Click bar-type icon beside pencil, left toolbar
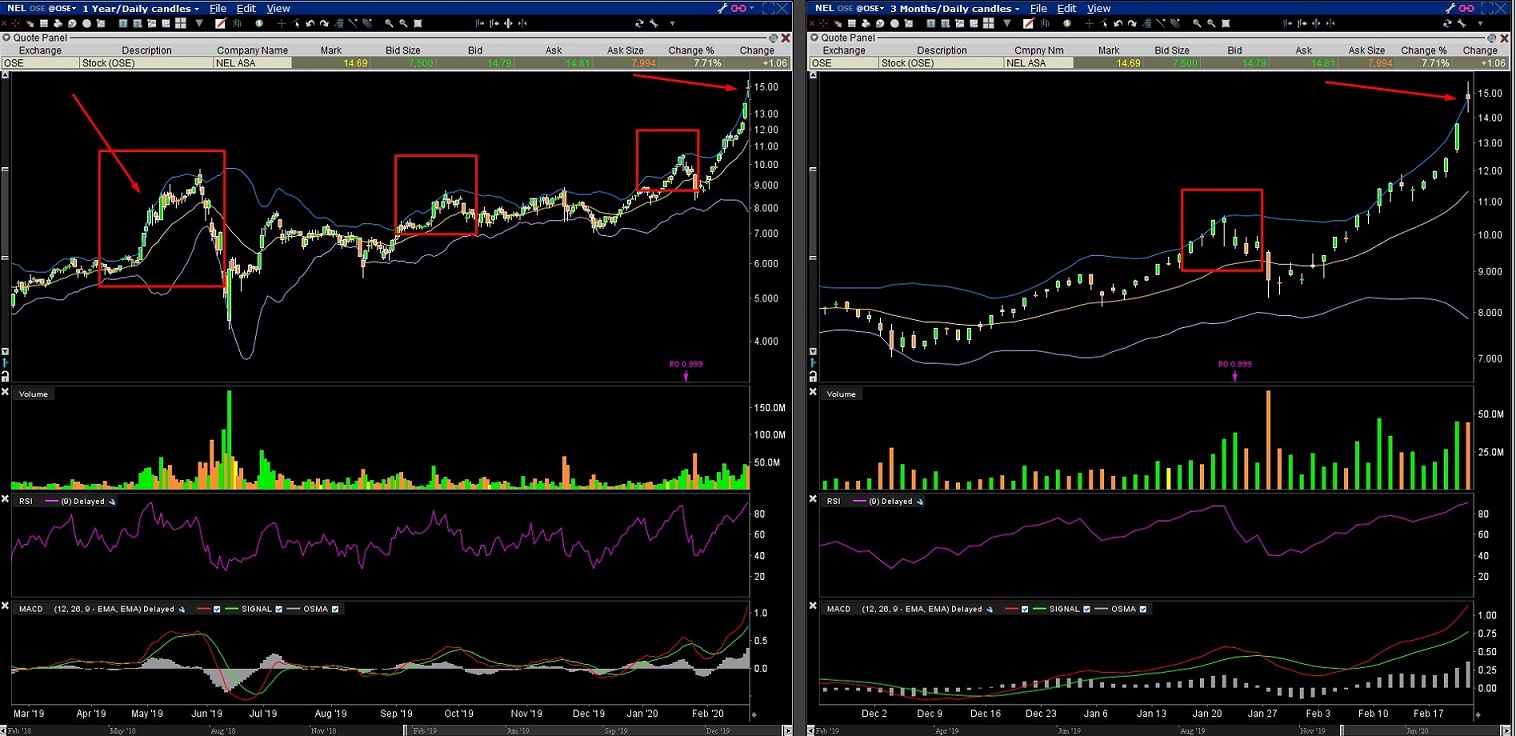 [237, 23]
